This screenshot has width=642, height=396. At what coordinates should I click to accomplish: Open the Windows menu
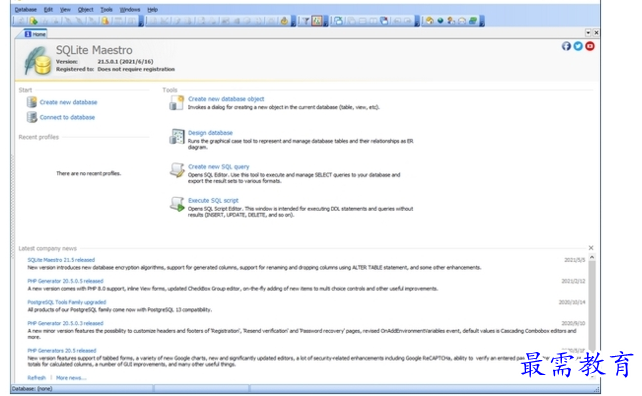[130, 9]
